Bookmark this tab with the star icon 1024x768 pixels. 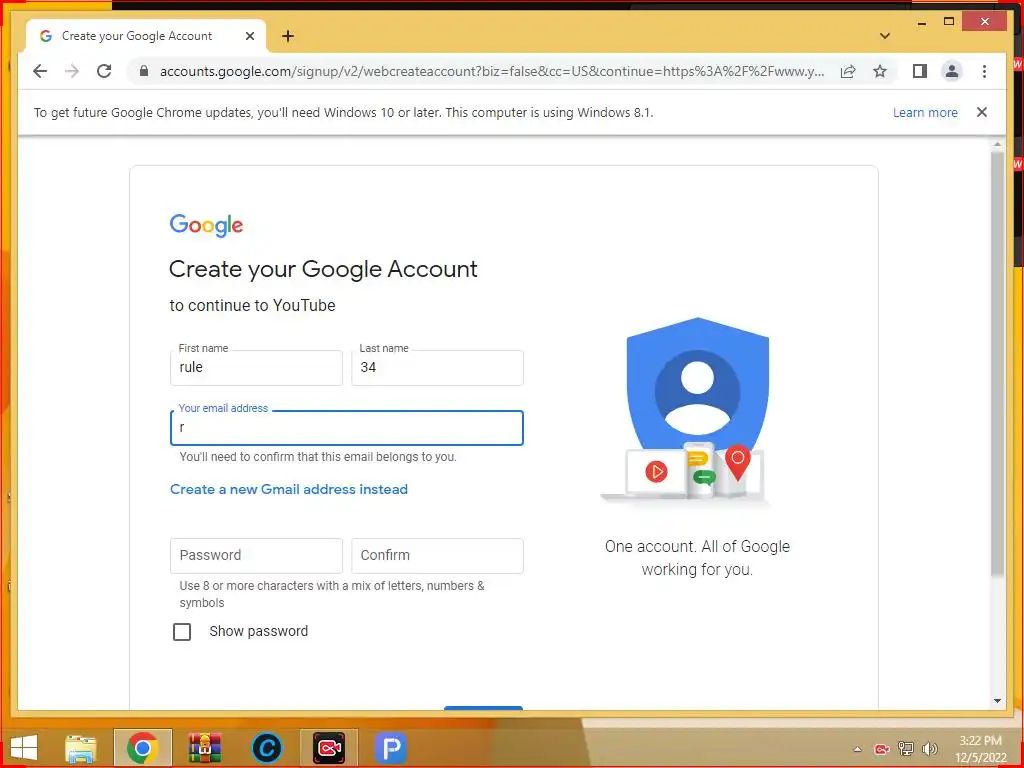pyautogui.click(x=880, y=71)
